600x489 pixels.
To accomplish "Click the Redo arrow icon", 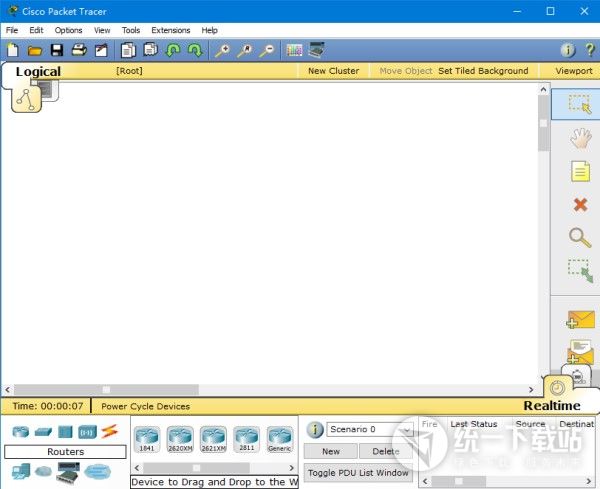I will coord(195,50).
